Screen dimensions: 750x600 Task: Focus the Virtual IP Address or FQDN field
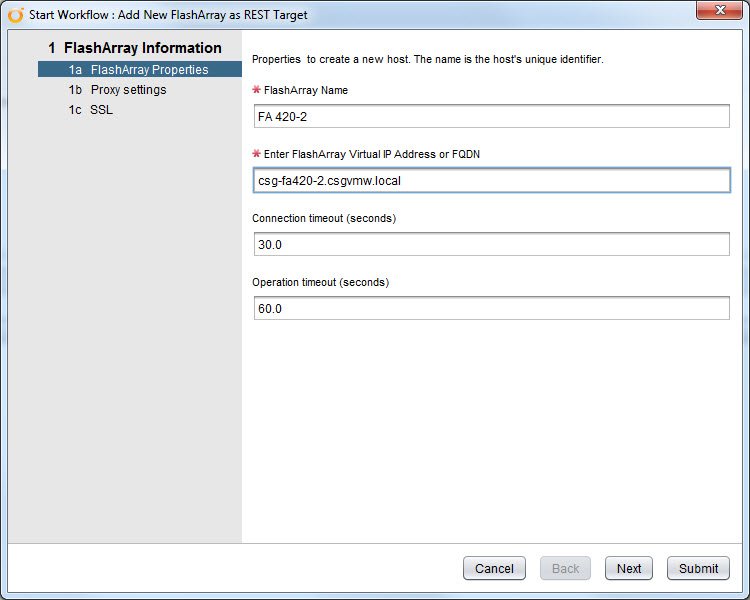(492, 180)
